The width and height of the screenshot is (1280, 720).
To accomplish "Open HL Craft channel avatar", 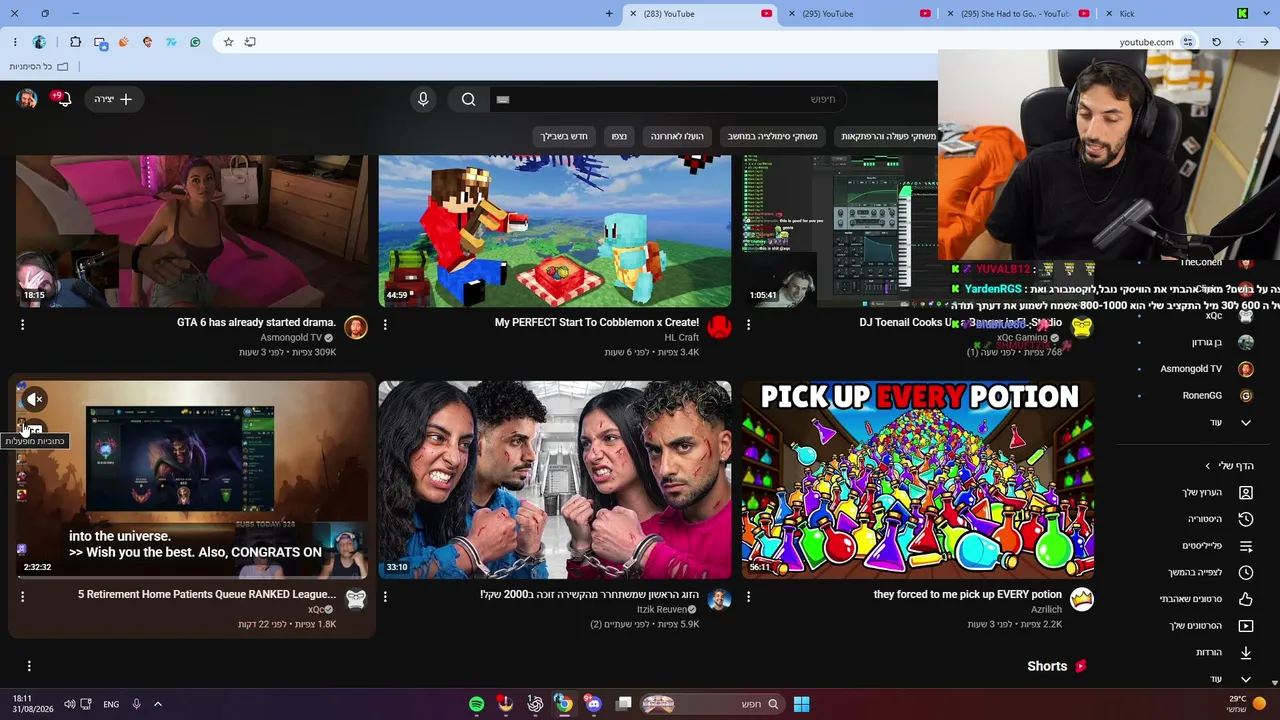I will coord(719,327).
